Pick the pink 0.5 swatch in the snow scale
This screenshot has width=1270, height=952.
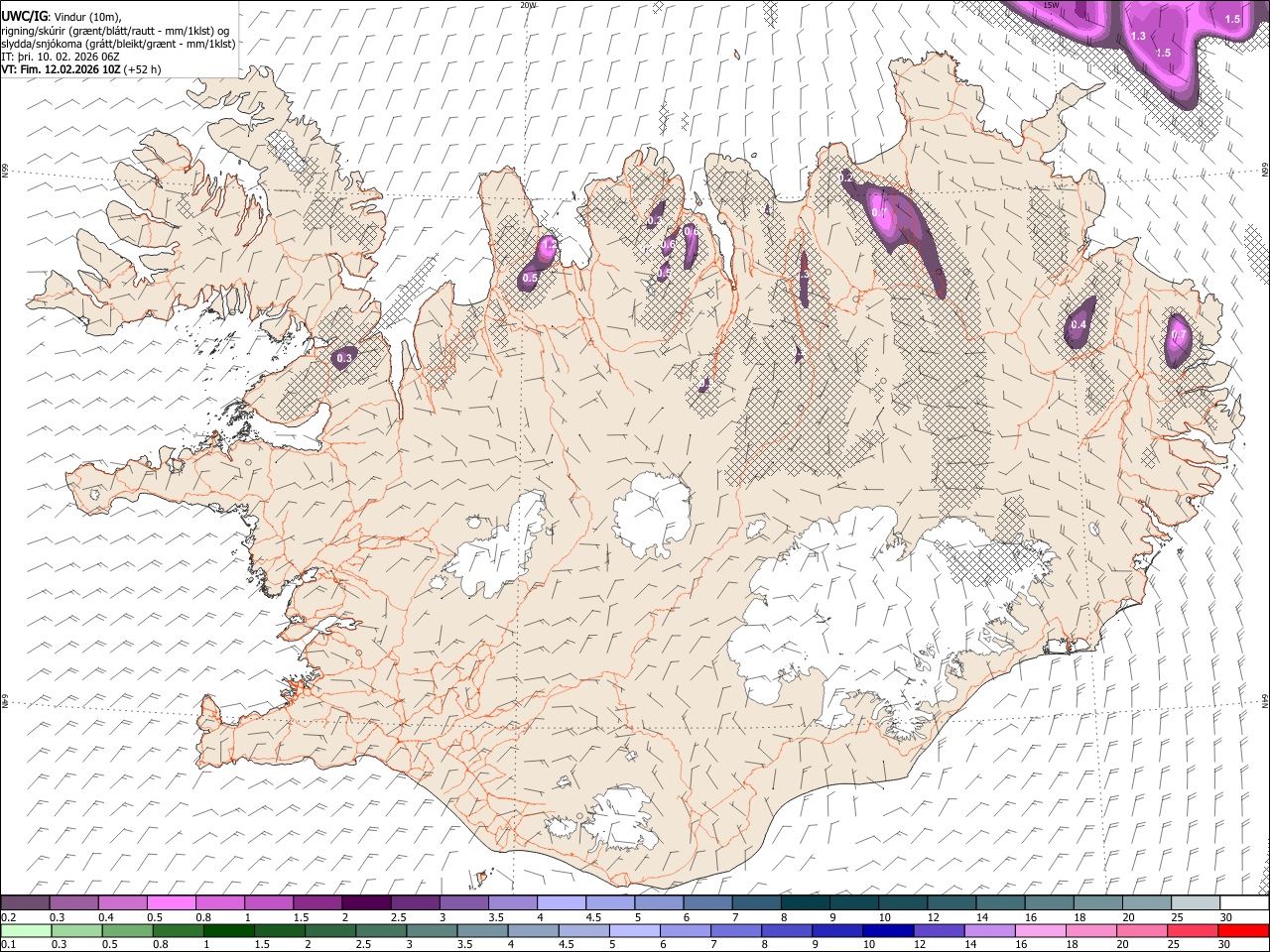172,903
